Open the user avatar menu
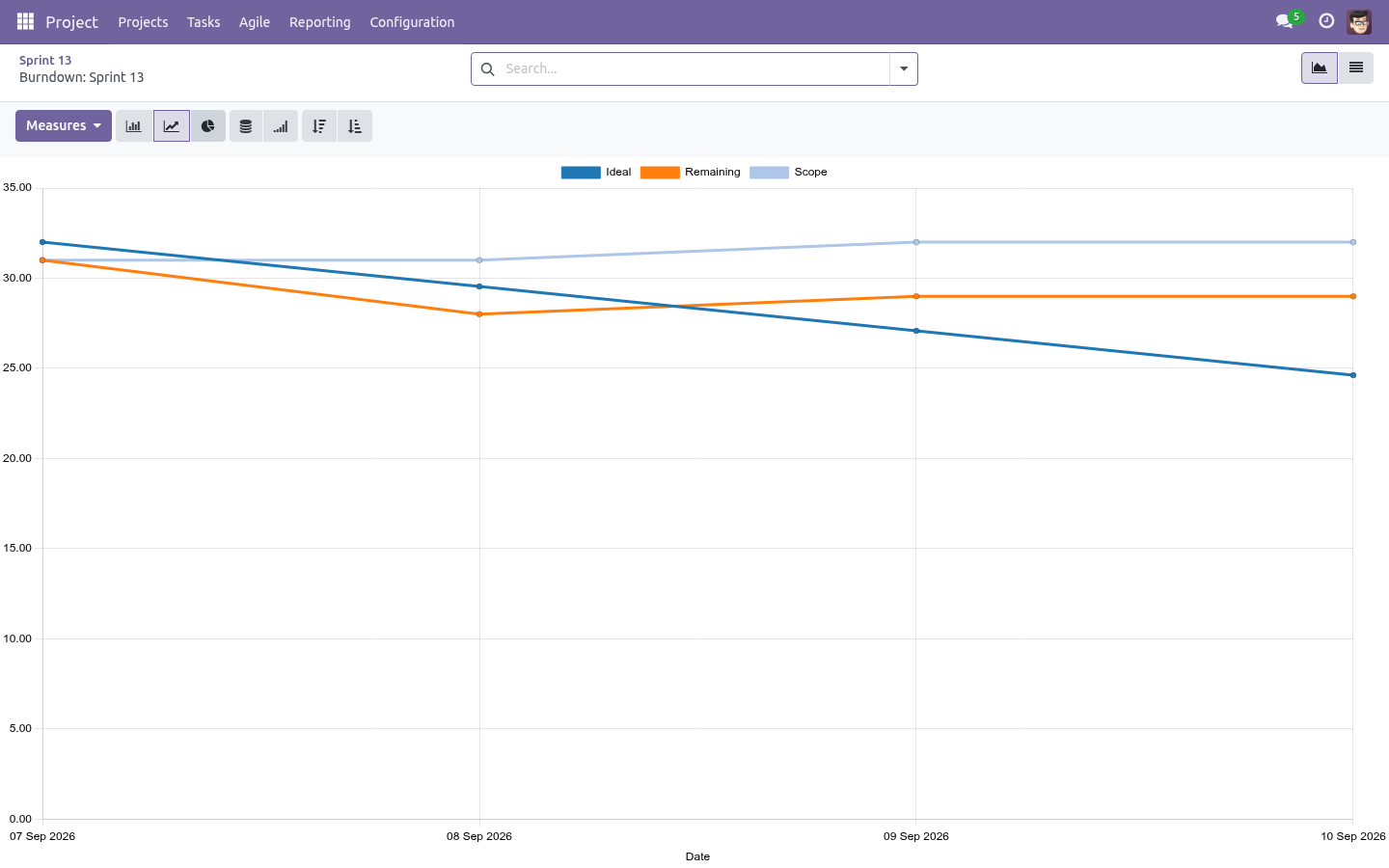1389x868 pixels. point(1359,21)
